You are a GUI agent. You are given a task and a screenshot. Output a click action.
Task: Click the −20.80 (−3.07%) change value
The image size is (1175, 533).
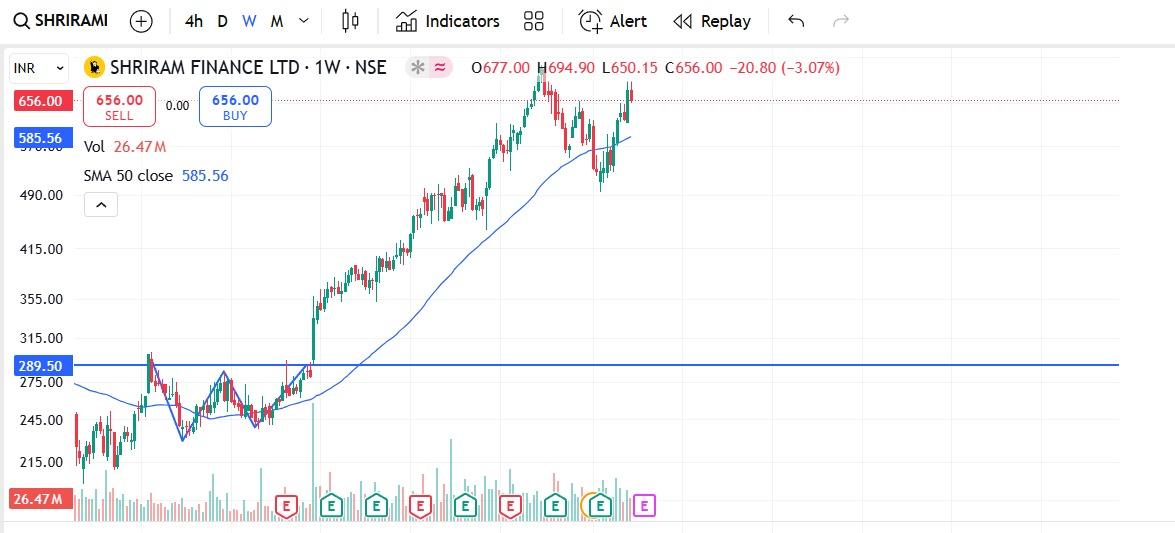click(784, 68)
